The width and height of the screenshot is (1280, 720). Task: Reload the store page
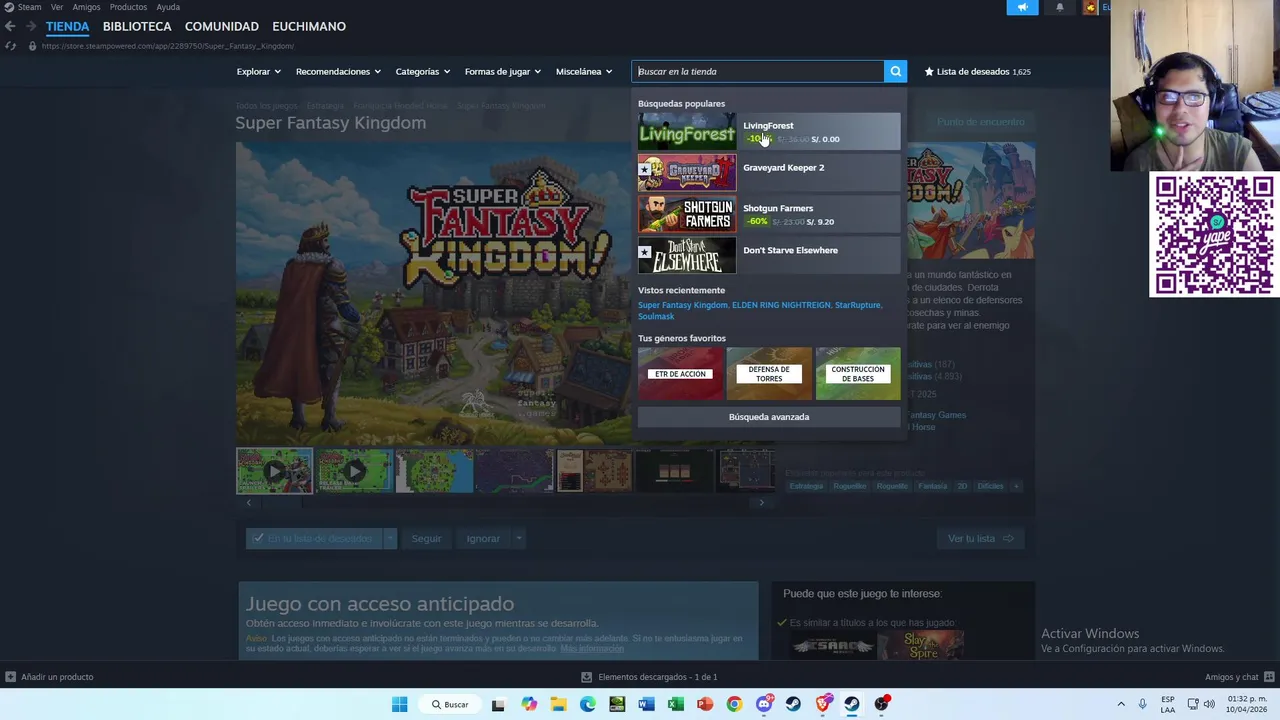click(10, 46)
